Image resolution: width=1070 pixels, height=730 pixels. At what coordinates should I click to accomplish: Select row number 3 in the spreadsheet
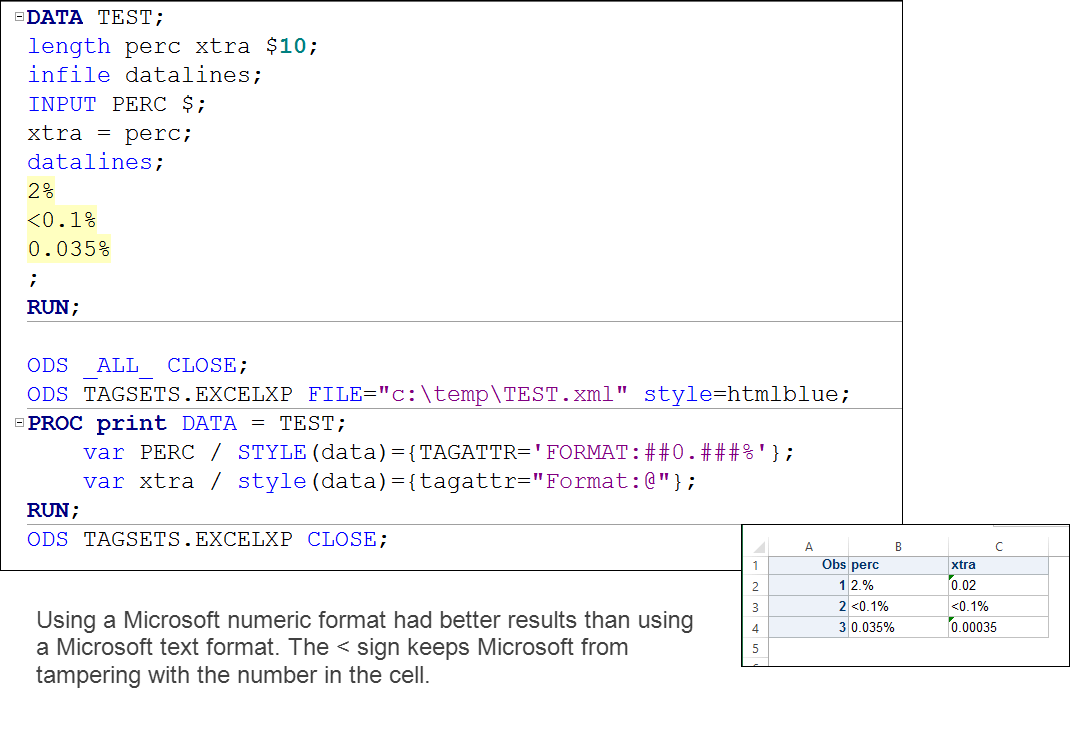point(755,605)
